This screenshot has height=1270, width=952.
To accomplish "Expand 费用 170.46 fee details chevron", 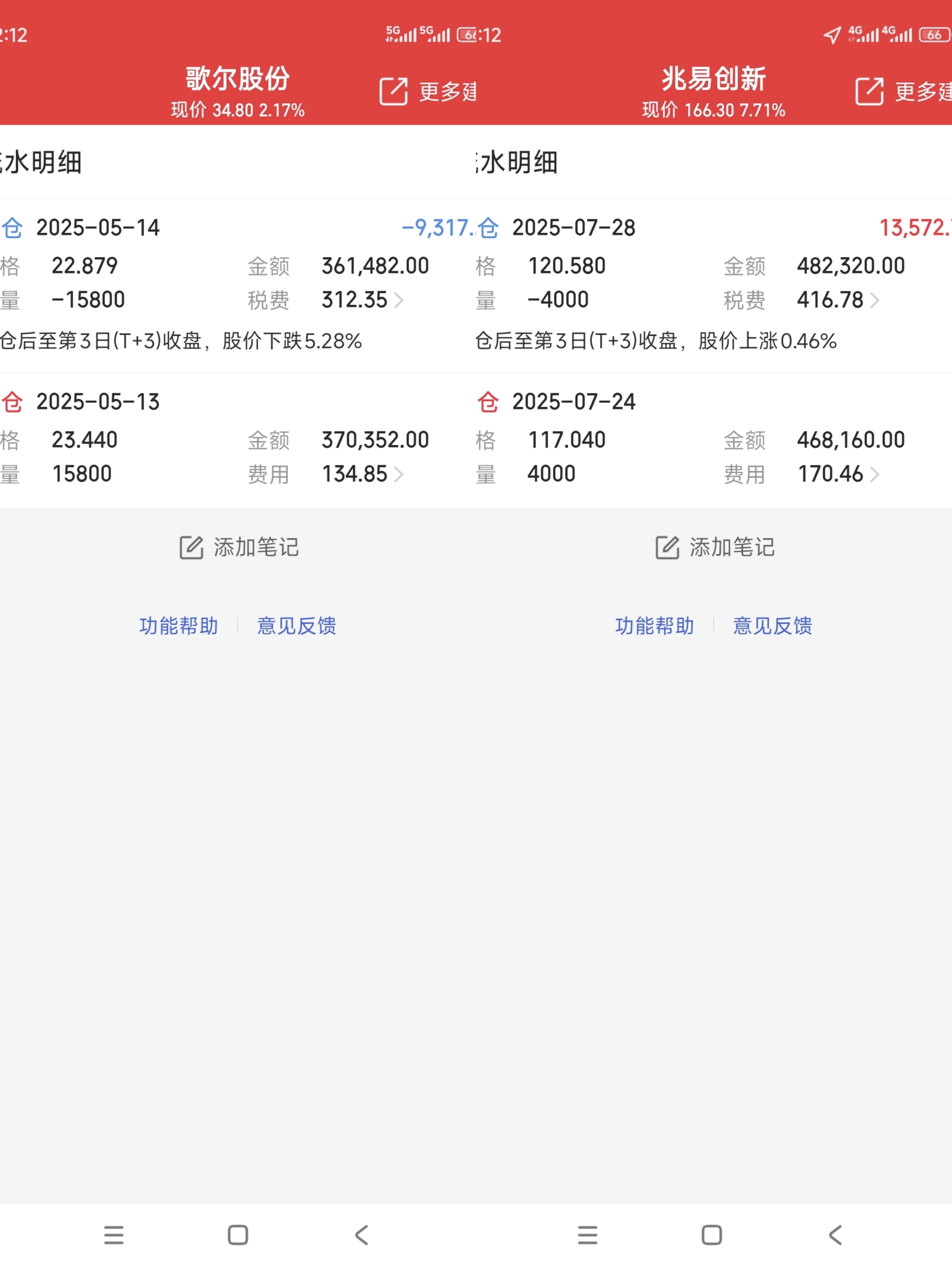I will coord(874,474).
